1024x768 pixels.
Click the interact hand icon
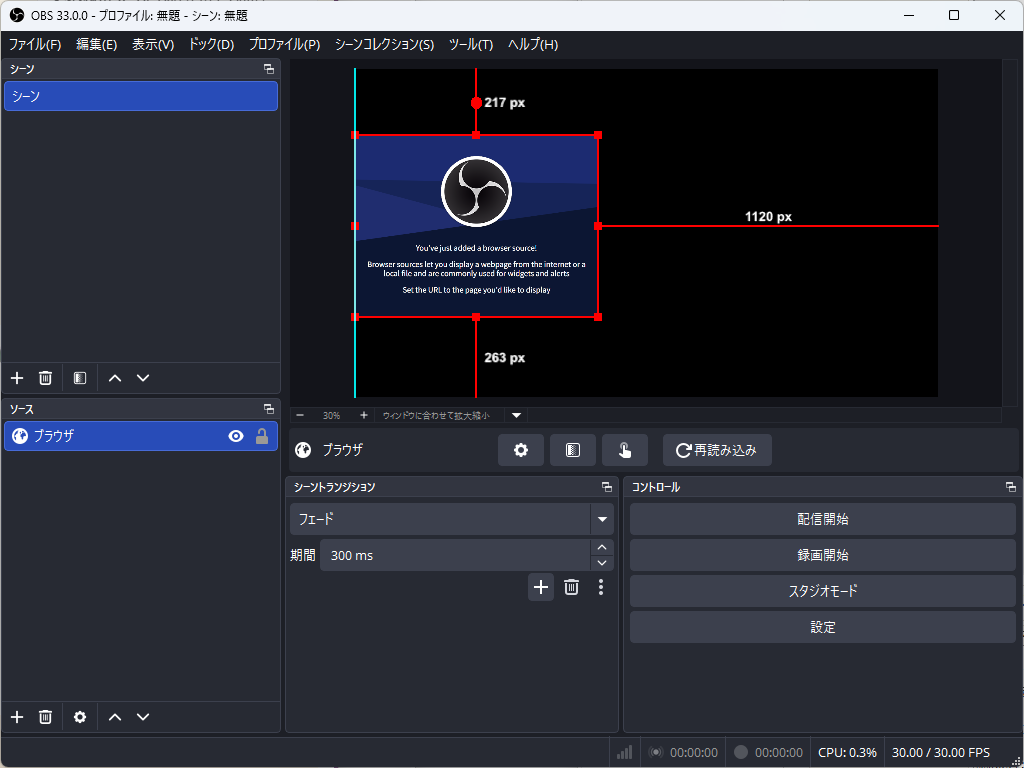coord(625,450)
